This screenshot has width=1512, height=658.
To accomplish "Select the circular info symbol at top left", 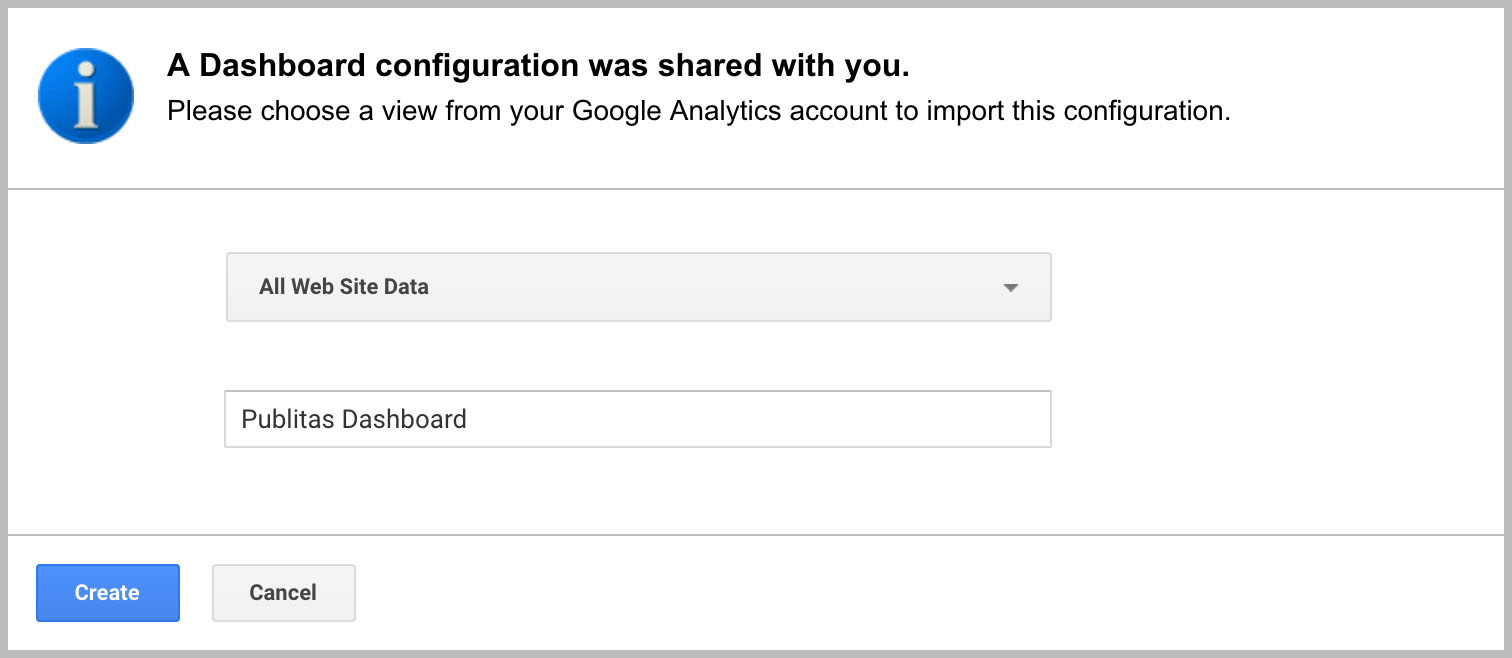I will click(x=85, y=95).
